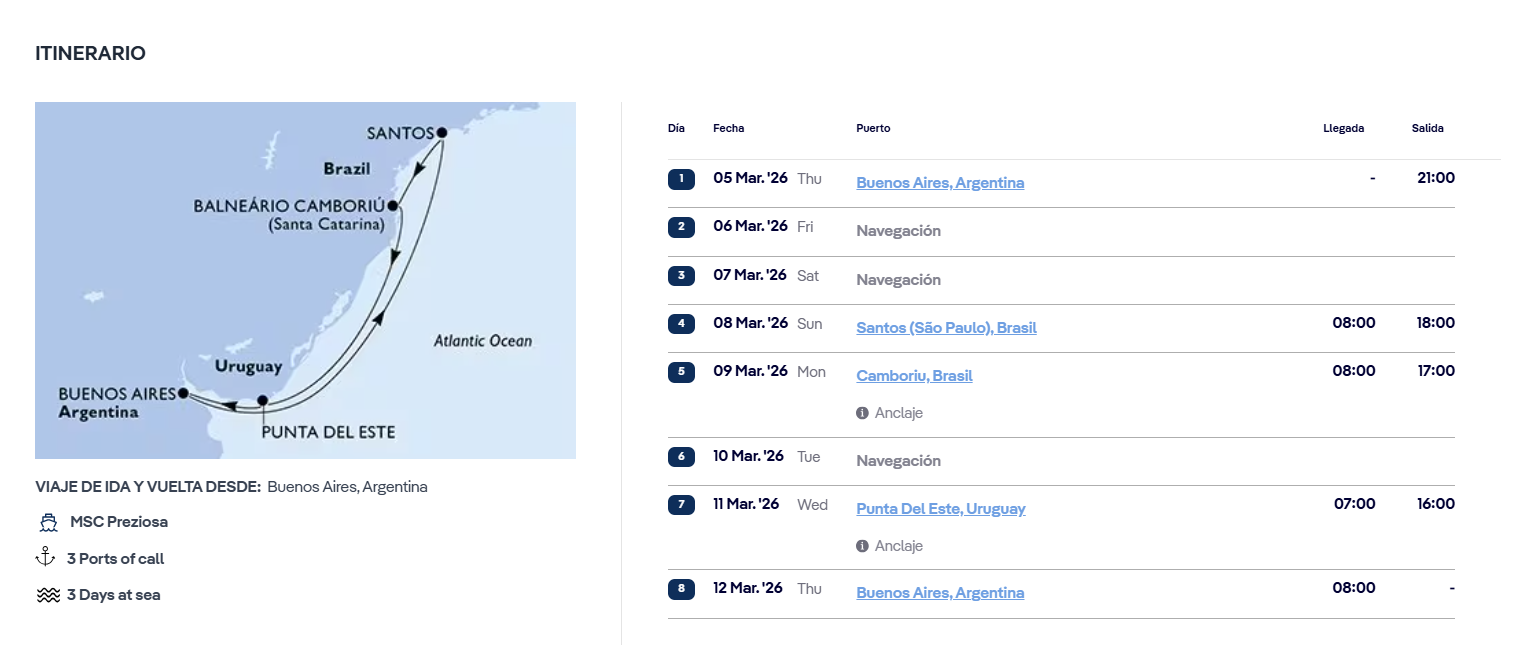This screenshot has height=669, width=1518.
Task: Click the day 8 number badge
Action: 681,589
